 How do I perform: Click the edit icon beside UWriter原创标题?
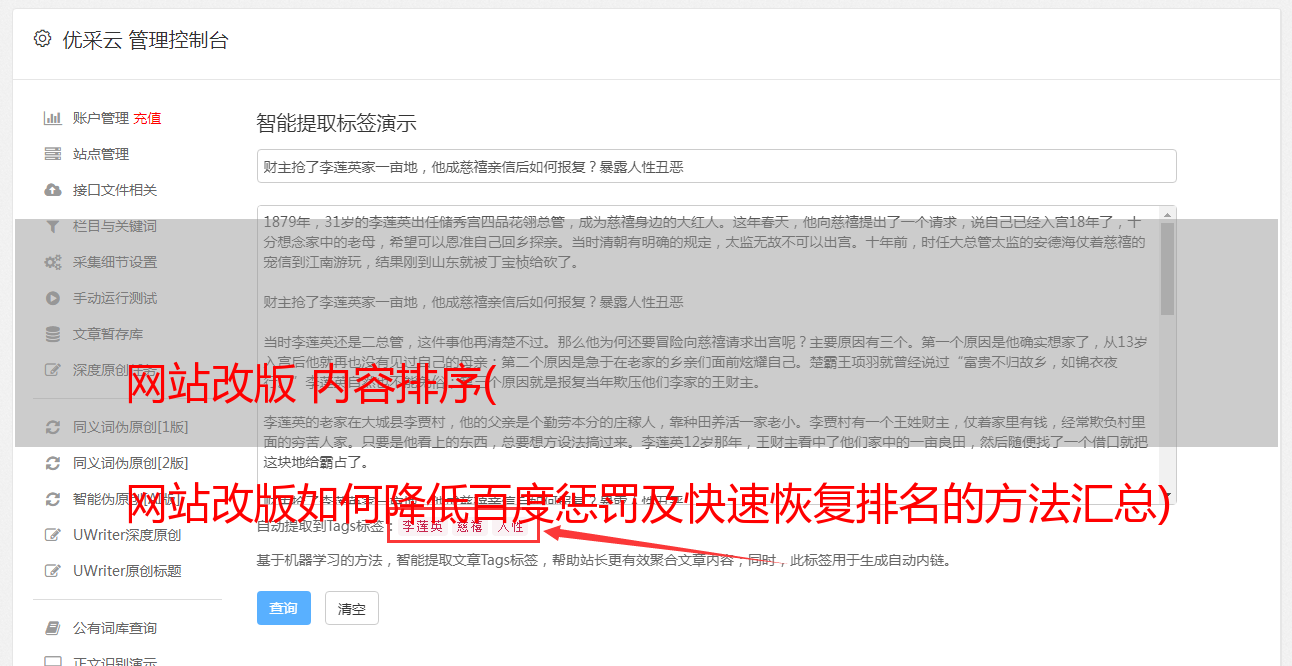coord(53,571)
